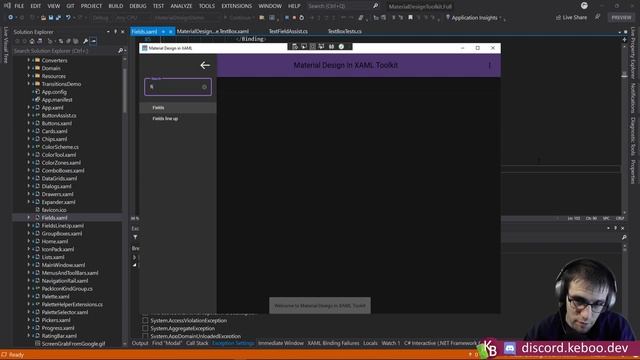Click the Ready status bar text
This screenshot has width=640, height=360.
tap(16, 355)
